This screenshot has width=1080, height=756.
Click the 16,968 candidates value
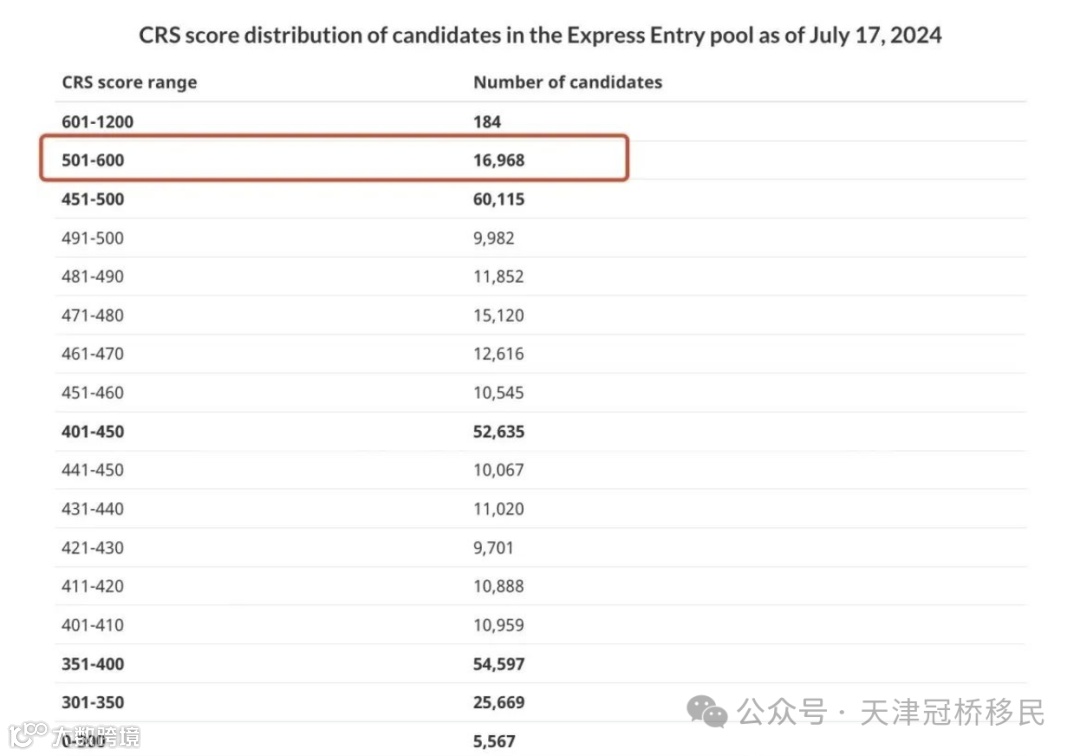(499, 160)
